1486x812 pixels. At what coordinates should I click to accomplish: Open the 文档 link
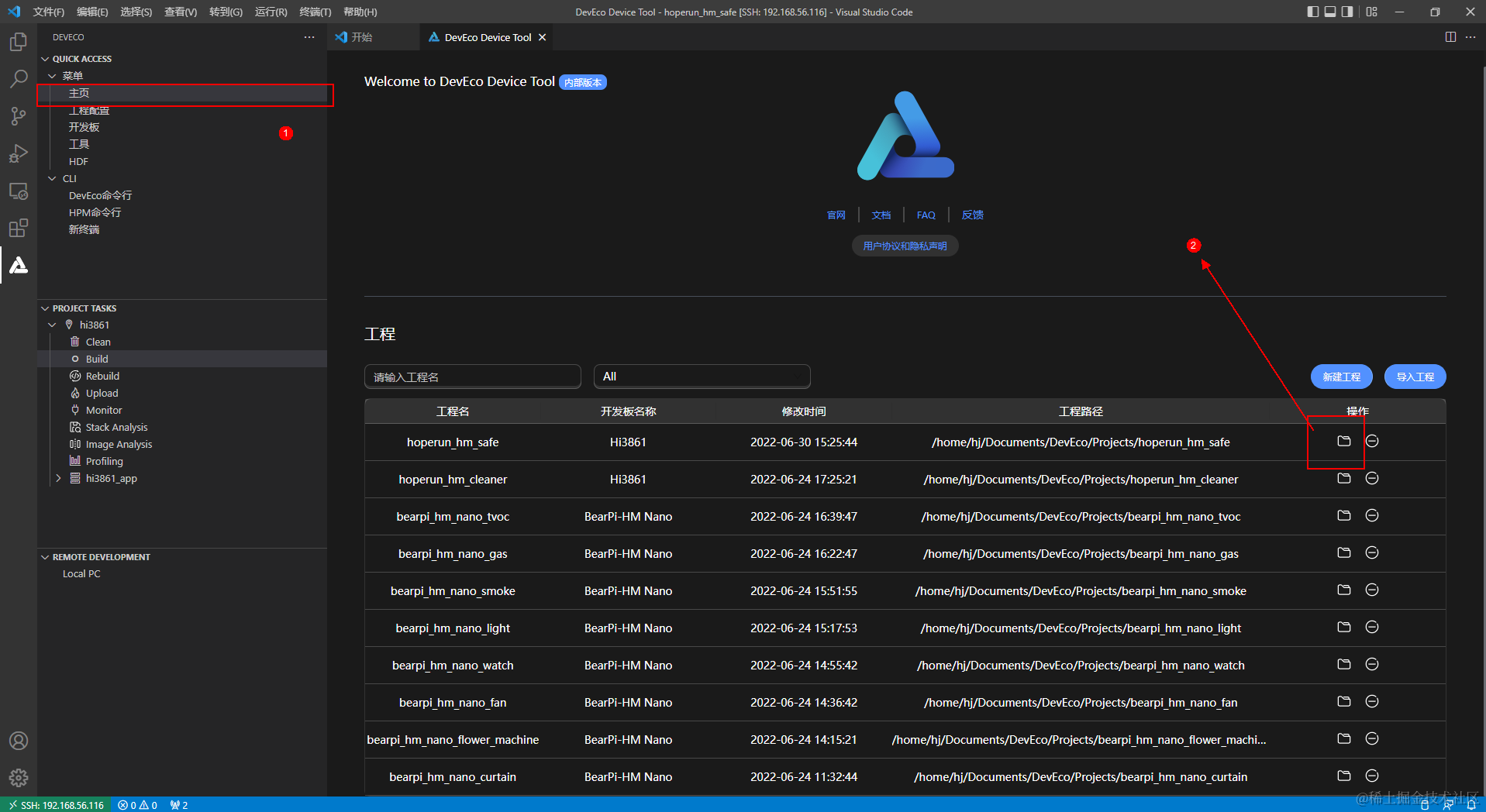pos(881,215)
